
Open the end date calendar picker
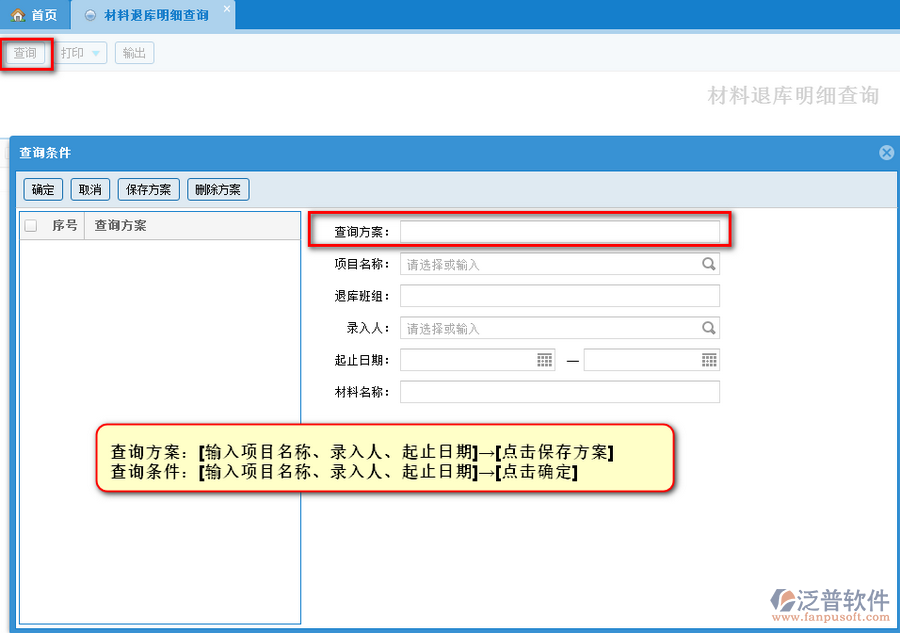(709, 360)
